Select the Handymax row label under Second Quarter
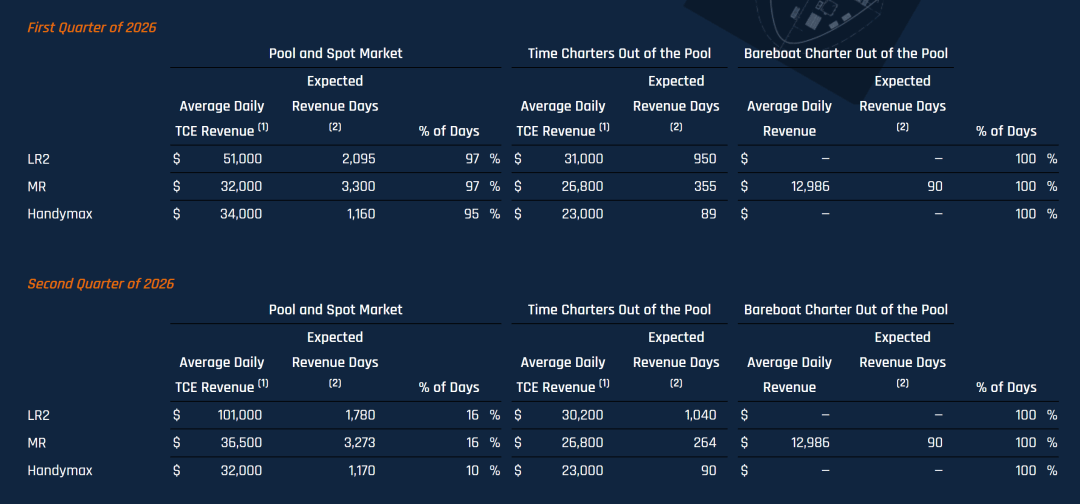 59,470
